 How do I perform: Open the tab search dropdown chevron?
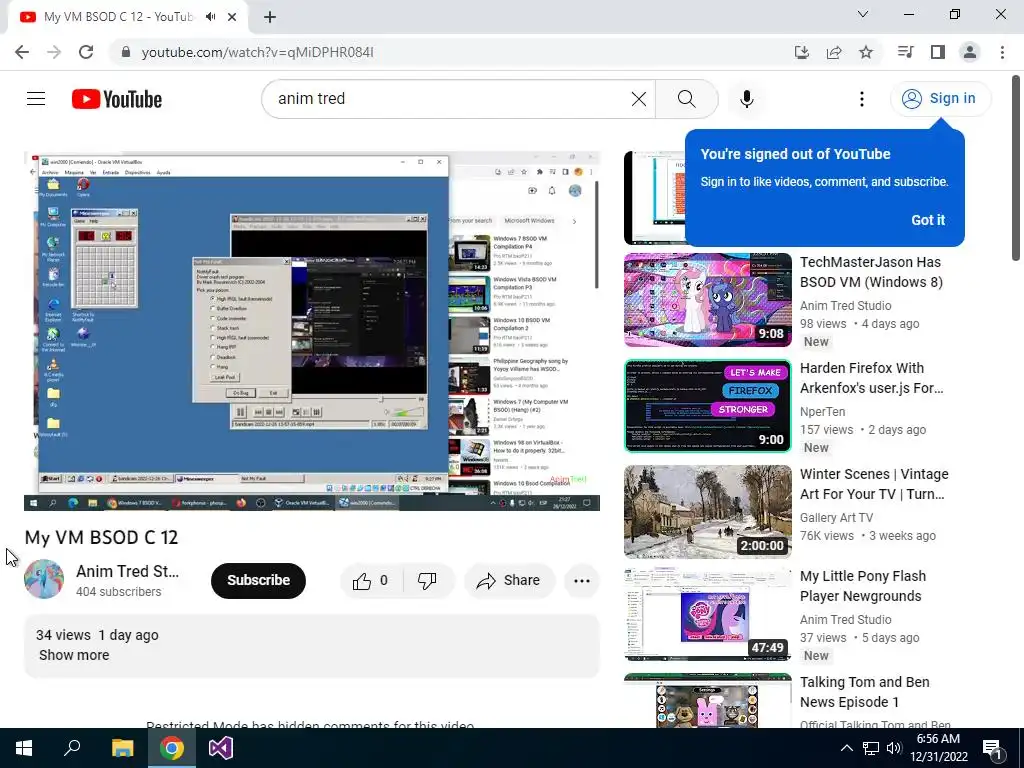pos(863,14)
